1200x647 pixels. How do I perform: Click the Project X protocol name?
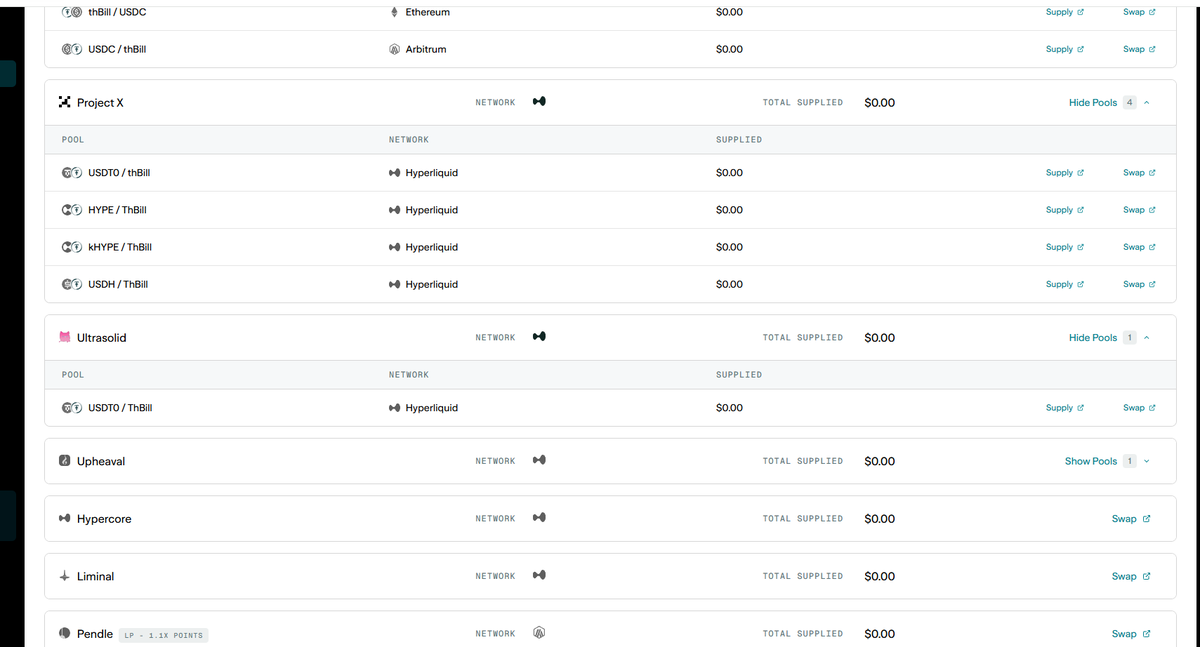coord(100,103)
